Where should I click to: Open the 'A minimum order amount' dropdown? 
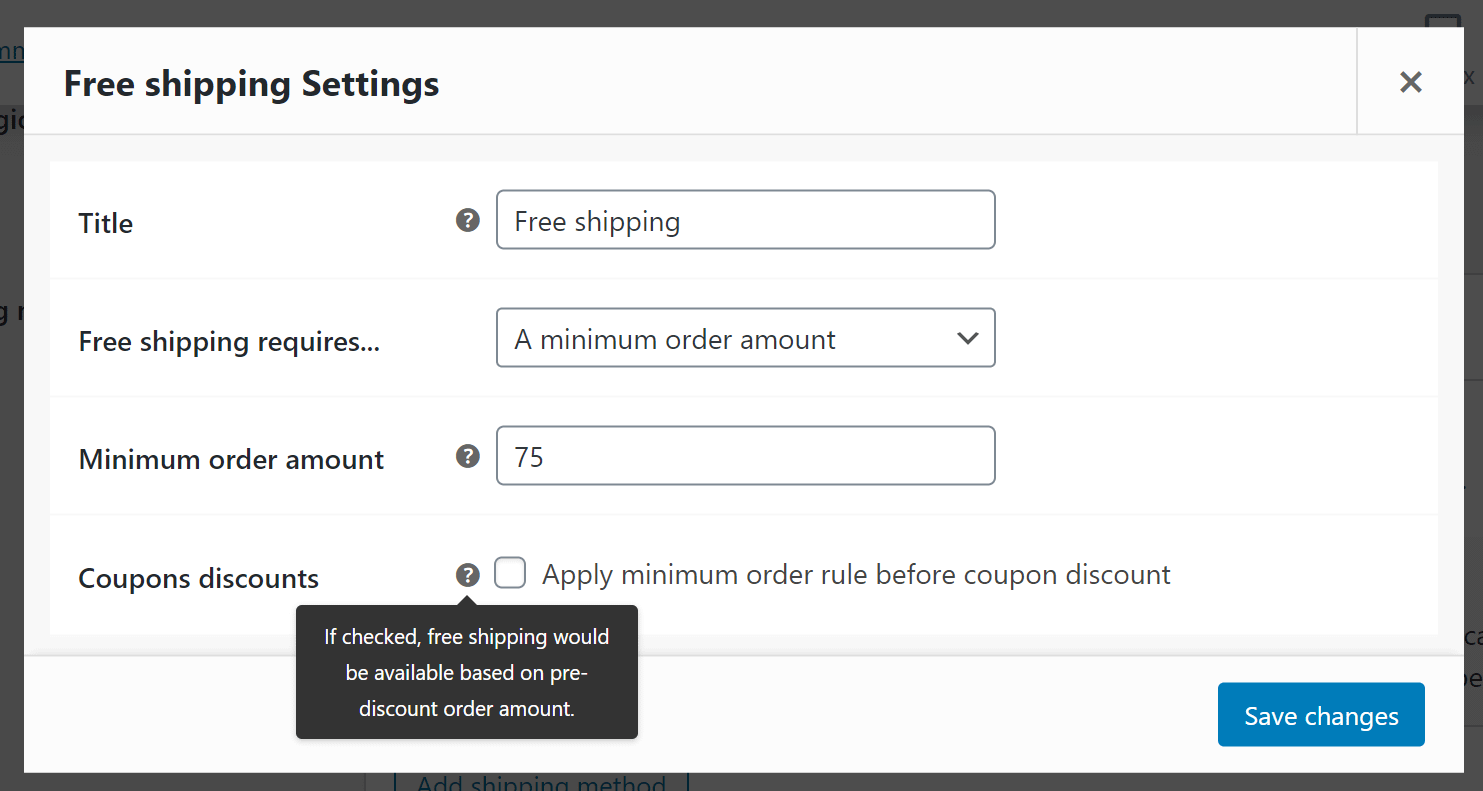[x=746, y=338]
